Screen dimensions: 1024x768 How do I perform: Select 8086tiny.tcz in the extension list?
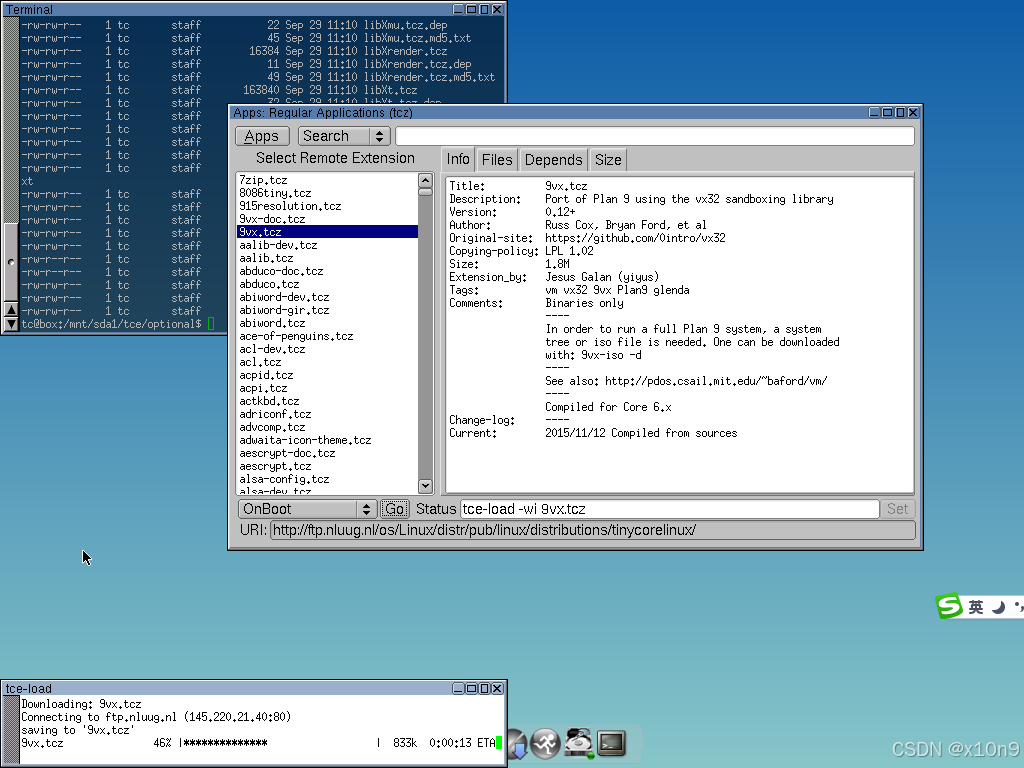pyautogui.click(x=327, y=193)
